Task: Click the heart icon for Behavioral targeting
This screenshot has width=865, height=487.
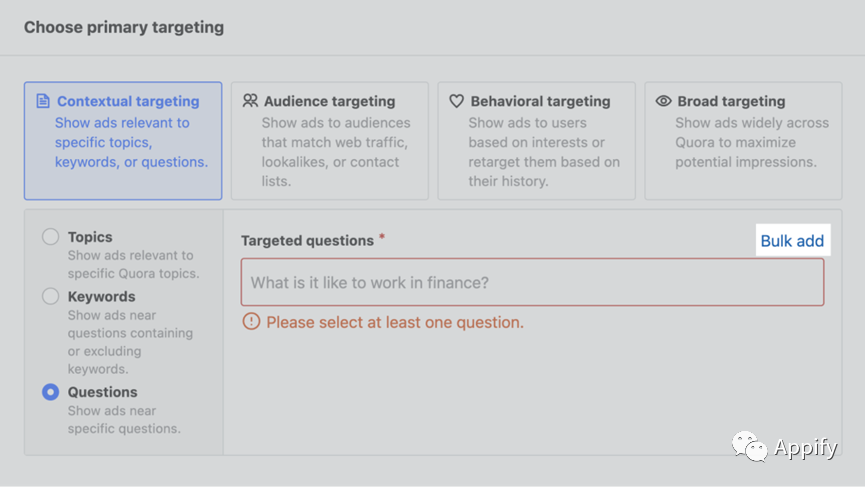Action: pos(456,101)
